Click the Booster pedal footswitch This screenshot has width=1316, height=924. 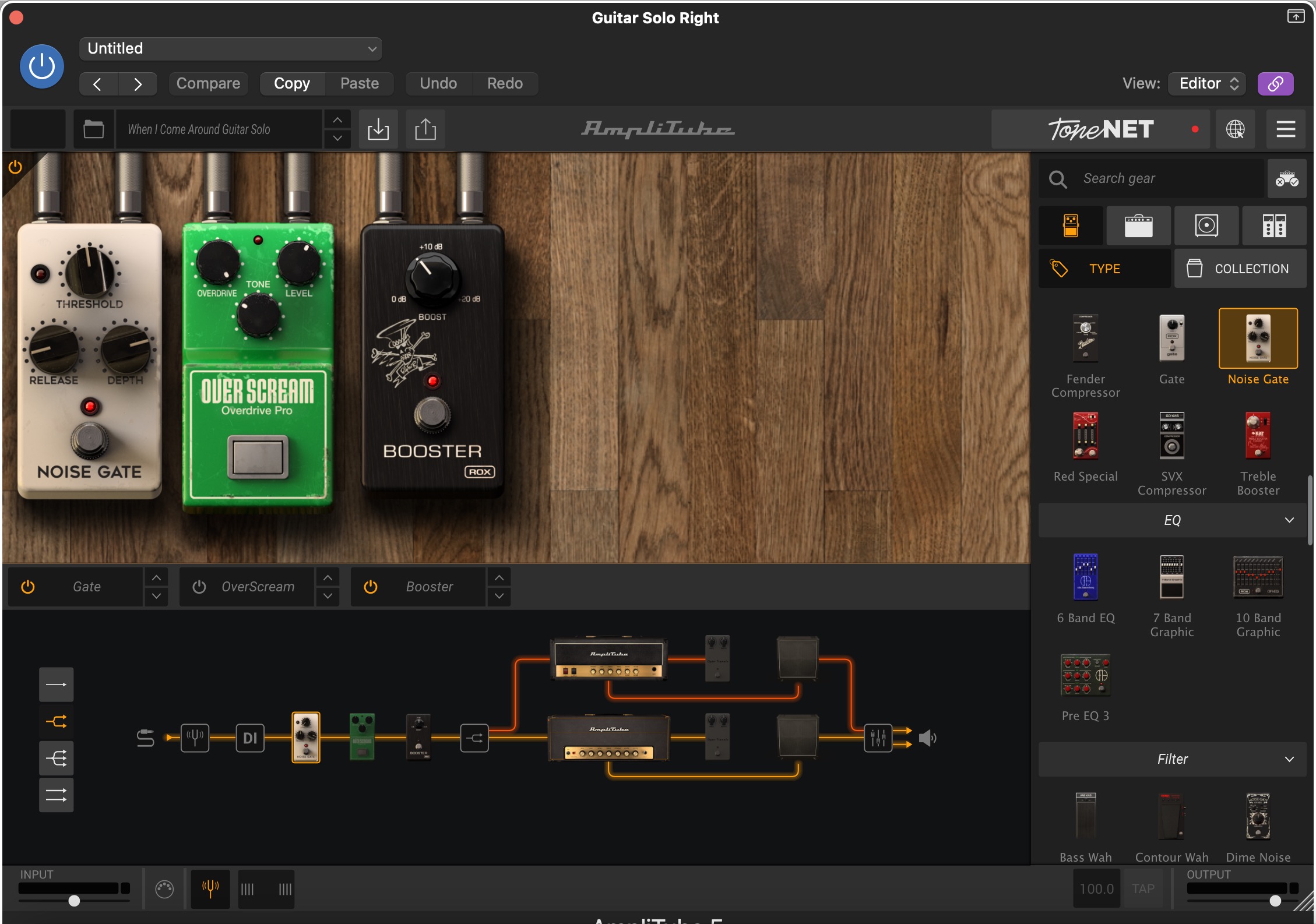point(432,415)
